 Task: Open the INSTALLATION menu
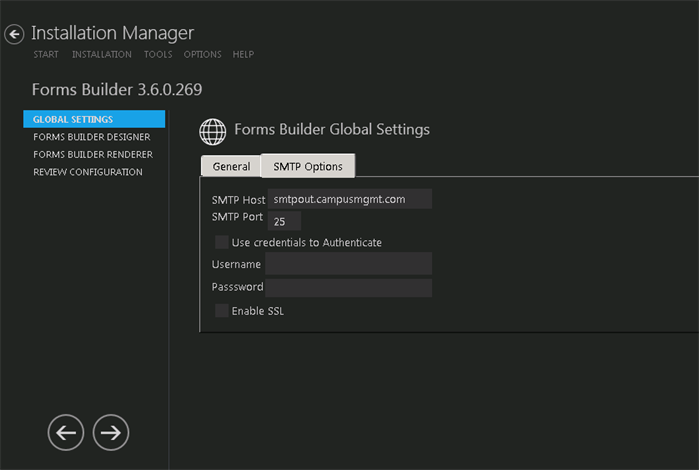102,54
